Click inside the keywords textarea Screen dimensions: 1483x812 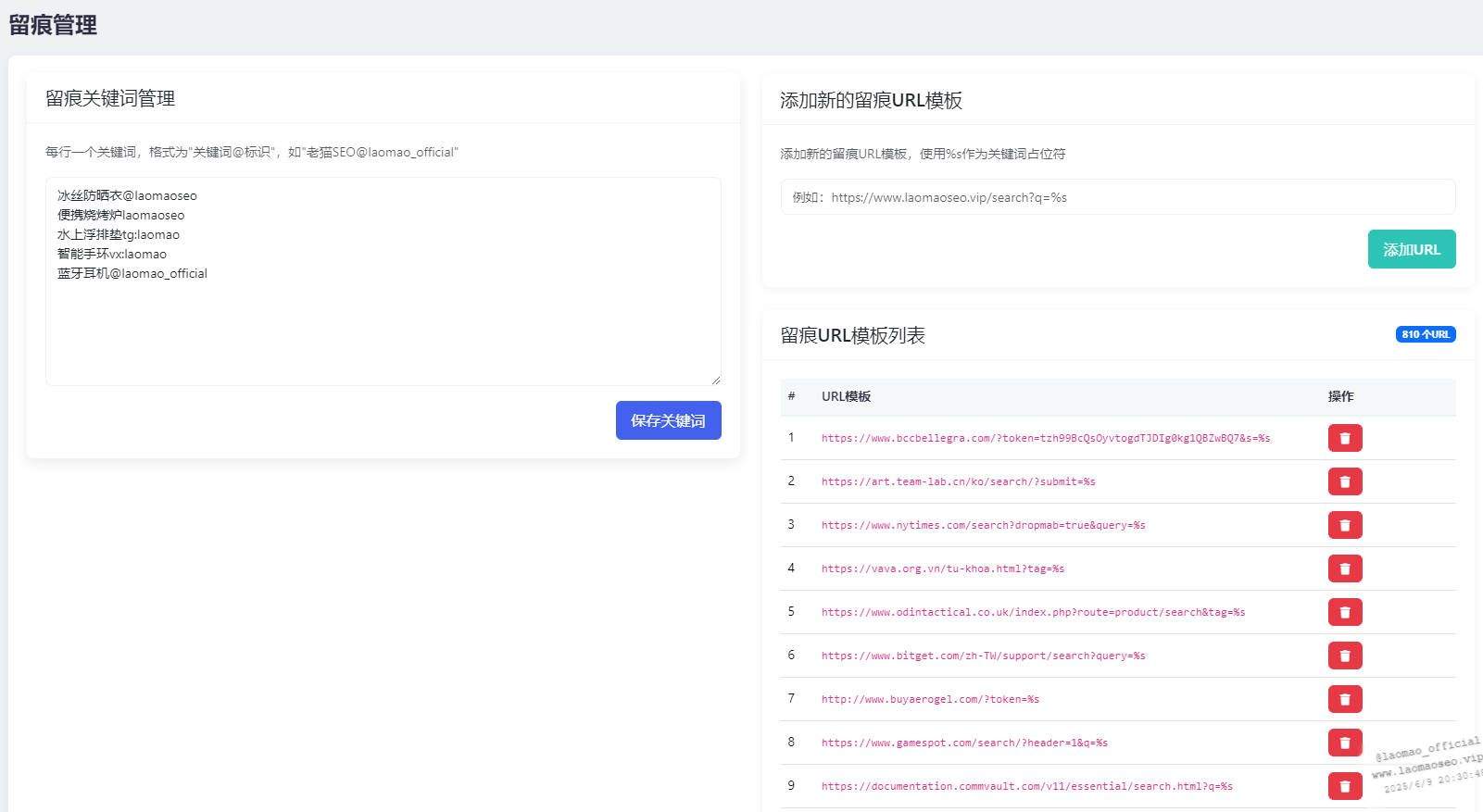[x=383, y=281]
